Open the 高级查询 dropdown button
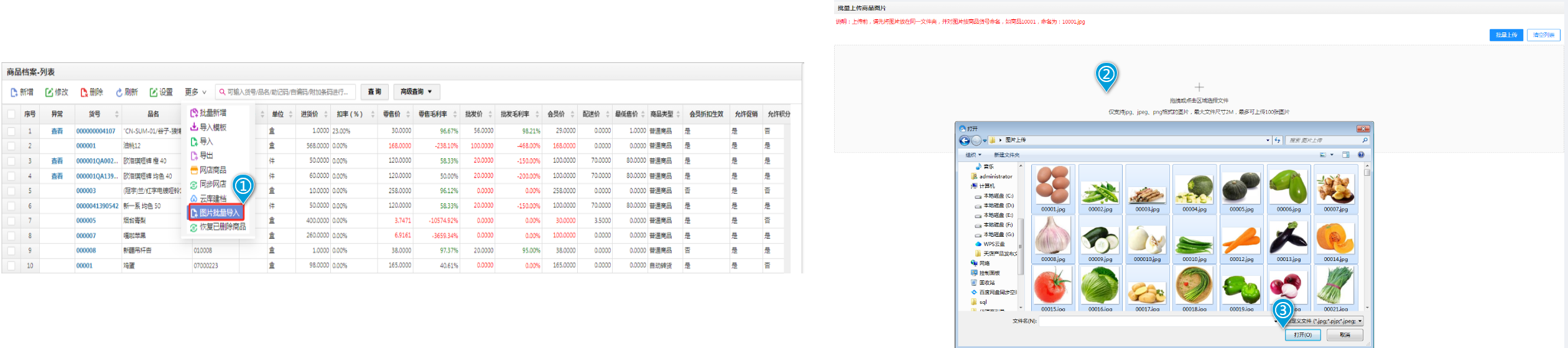This screenshot has width=1568, height=348. [416, 92]
